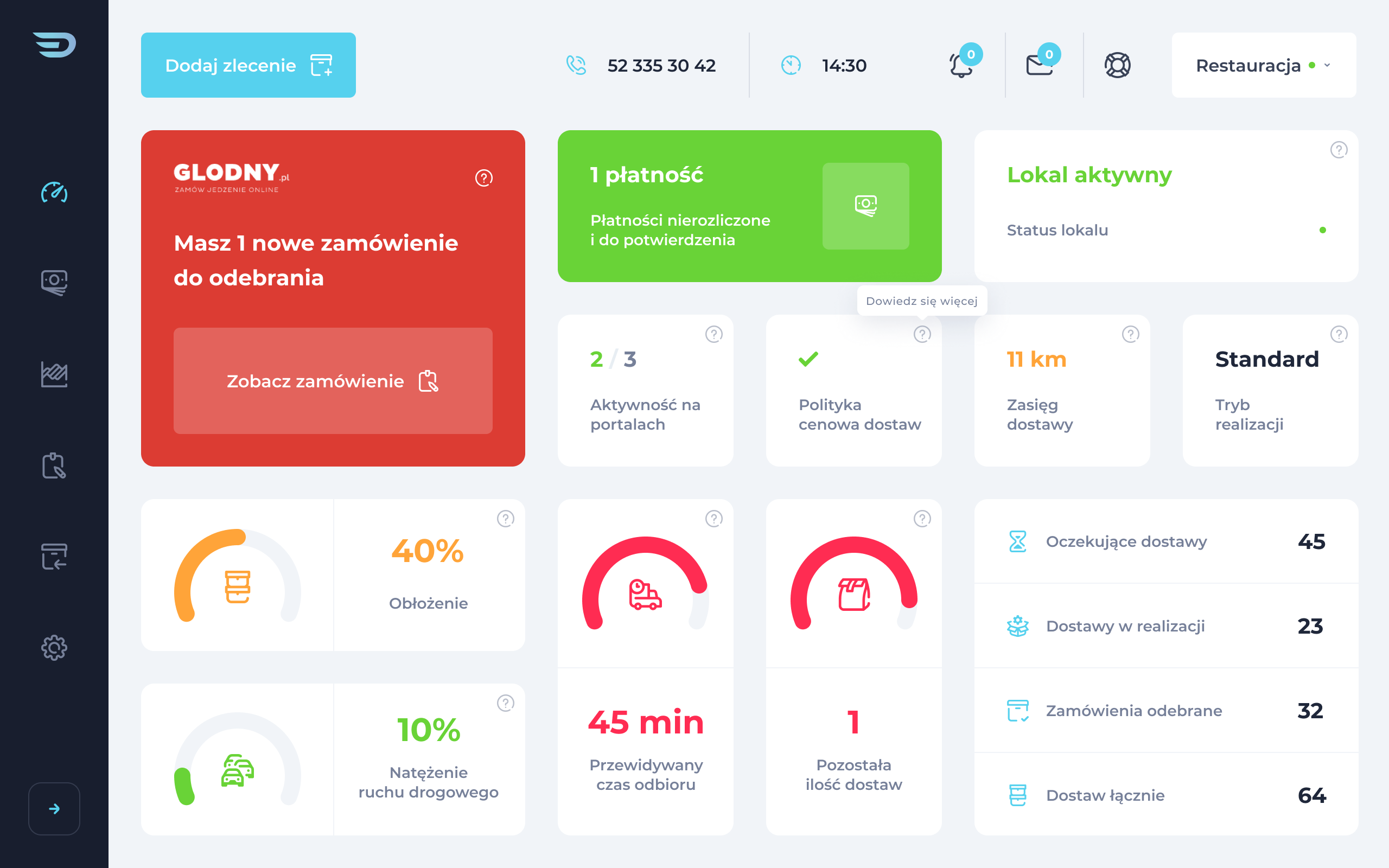Click the Pozostała ilość dostaw label

[854, 775]
